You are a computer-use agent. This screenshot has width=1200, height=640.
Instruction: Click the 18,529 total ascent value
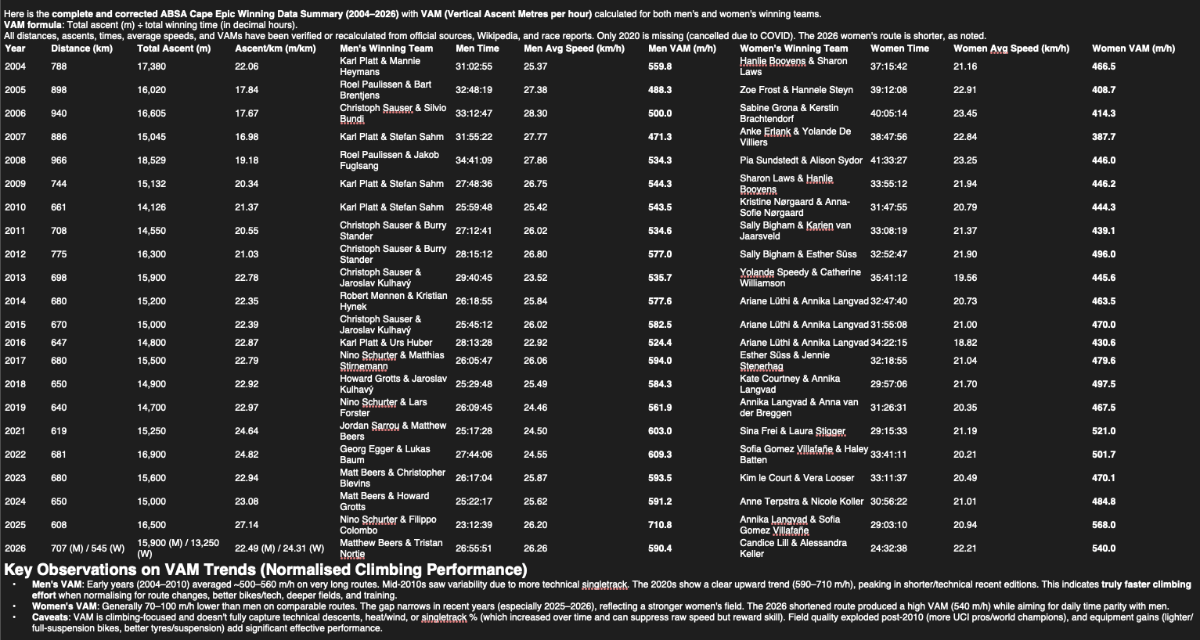click(155, 160)
